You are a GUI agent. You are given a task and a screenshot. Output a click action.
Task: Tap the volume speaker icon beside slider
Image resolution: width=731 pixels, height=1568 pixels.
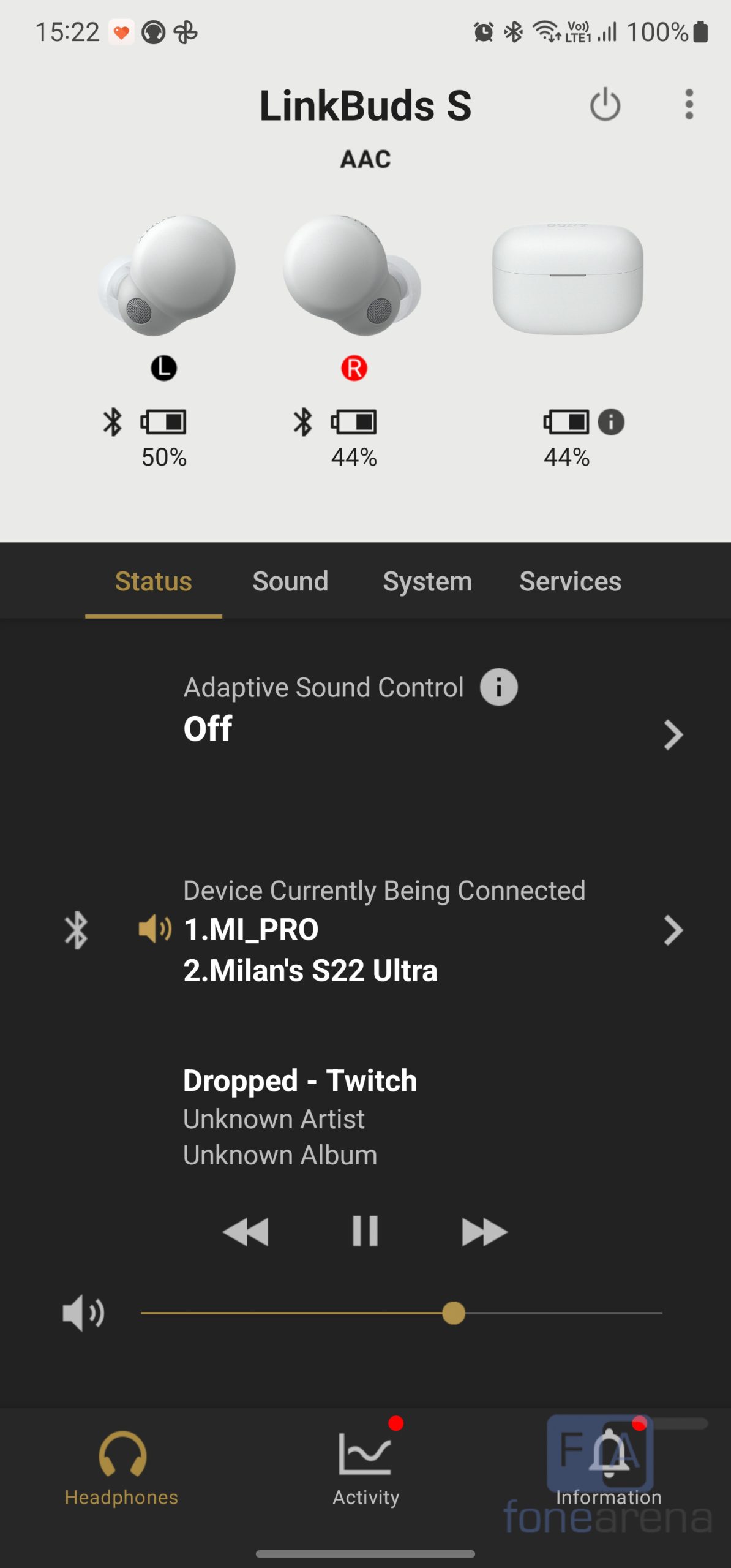click(x=83, y=1313)
